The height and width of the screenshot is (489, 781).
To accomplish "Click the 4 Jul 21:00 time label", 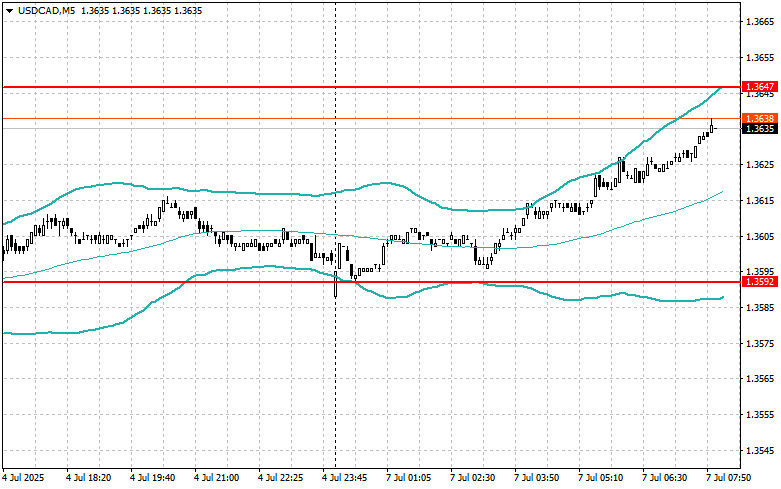I will [217, 478].
